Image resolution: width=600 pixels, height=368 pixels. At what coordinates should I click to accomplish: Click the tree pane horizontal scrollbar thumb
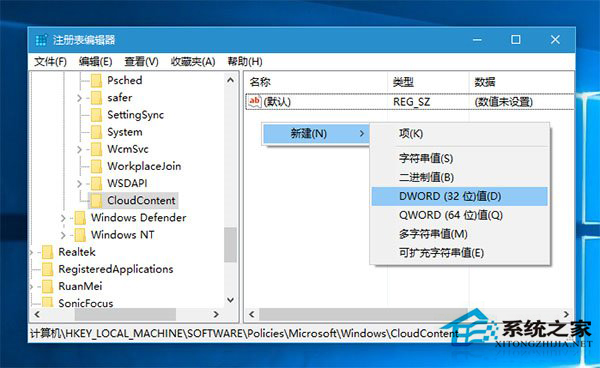pyautogui.click(x=125, y=314)
